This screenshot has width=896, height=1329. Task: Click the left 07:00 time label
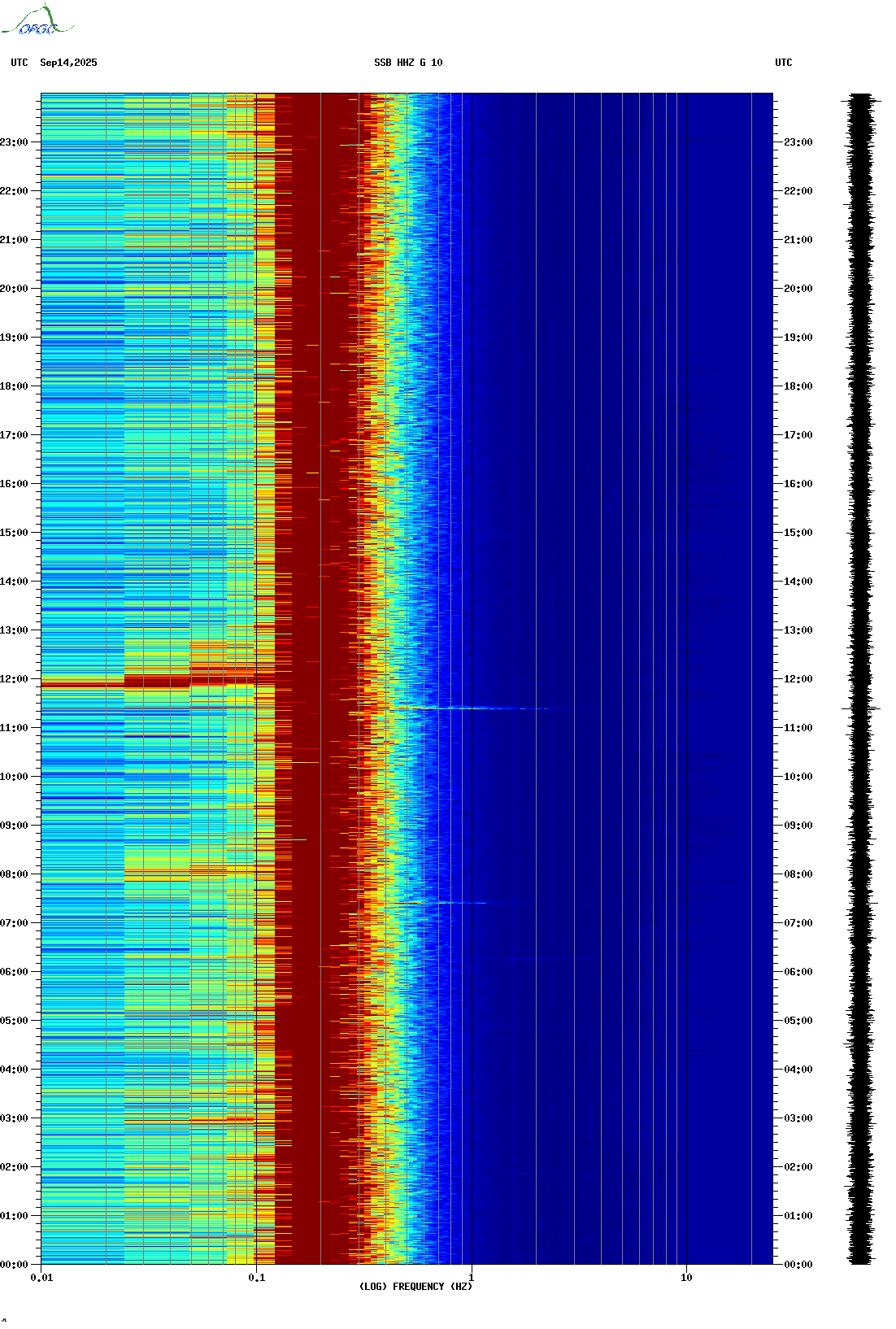(14, 923)
